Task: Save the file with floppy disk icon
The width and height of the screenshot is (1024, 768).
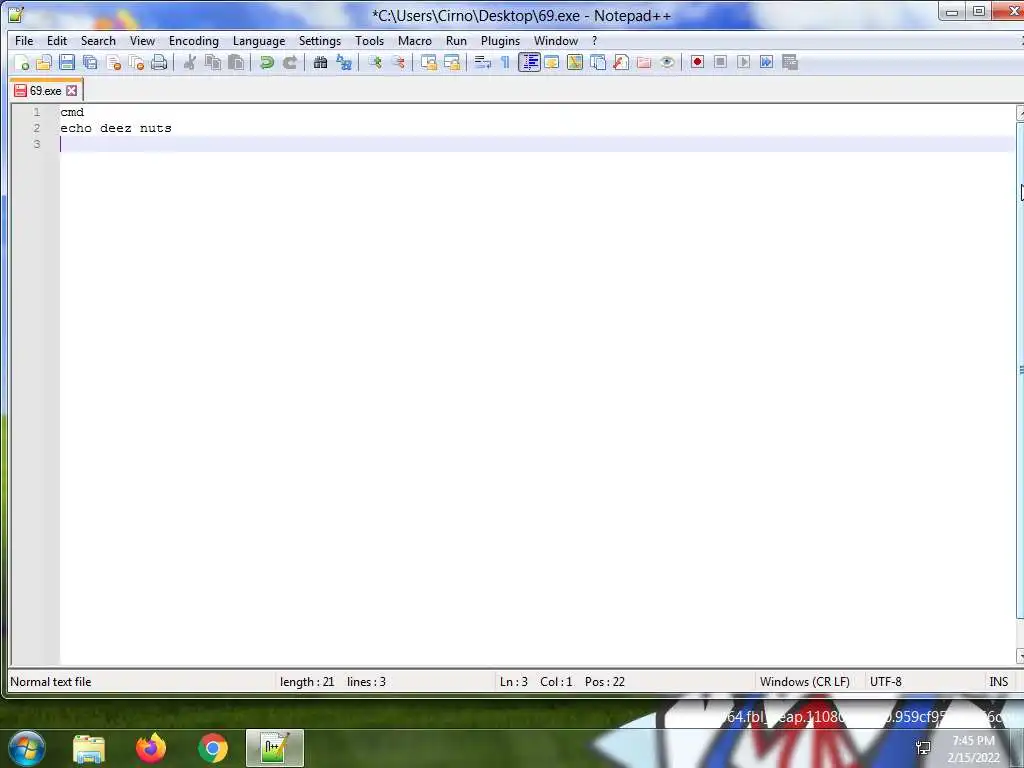Action: pyautogui.click(x=67, y=63)
